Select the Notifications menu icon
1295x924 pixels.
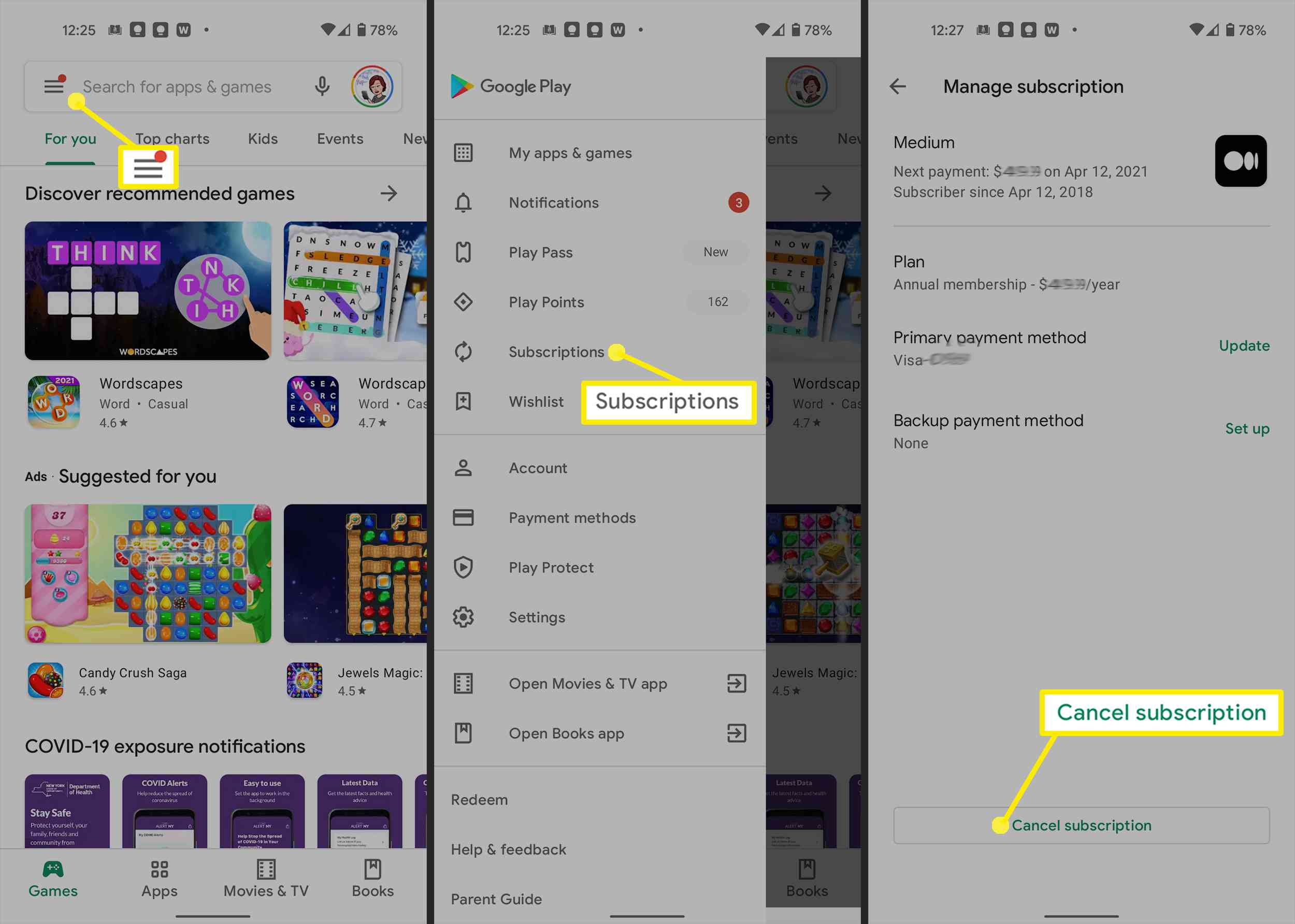click(463, 203)
